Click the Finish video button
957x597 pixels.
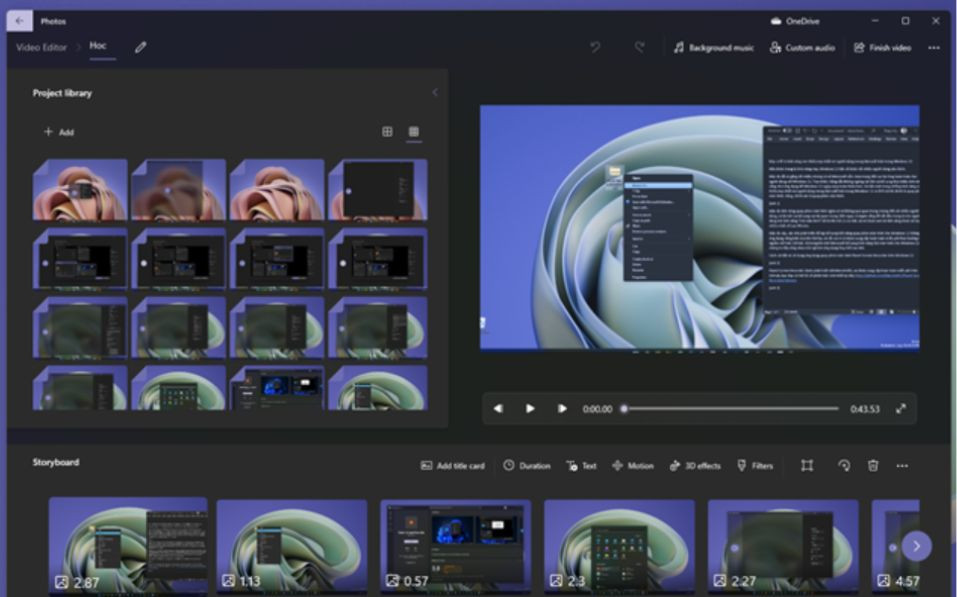pos(884,46)
